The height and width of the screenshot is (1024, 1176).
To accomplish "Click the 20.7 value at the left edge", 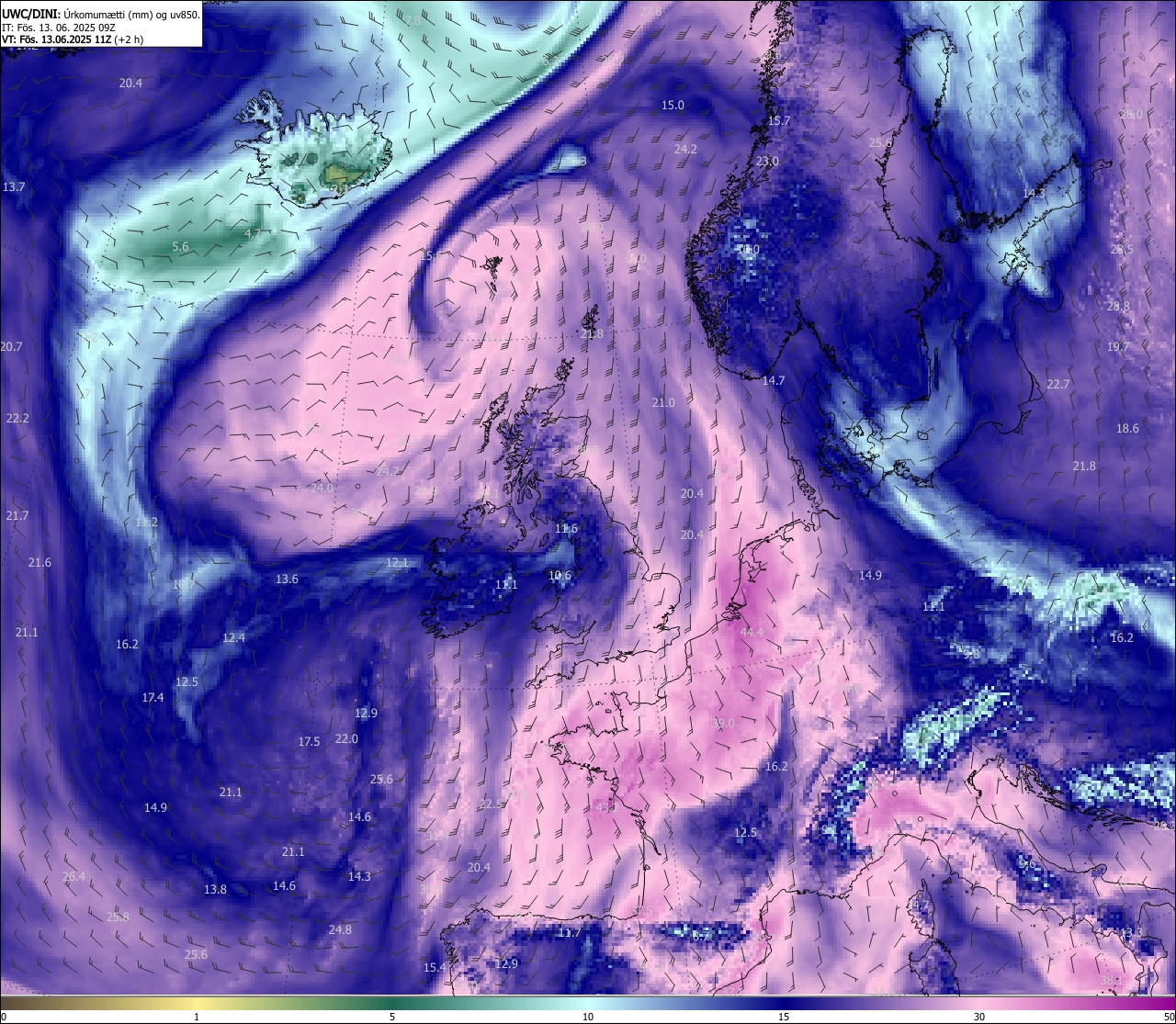I will click(x=11, y=346).
